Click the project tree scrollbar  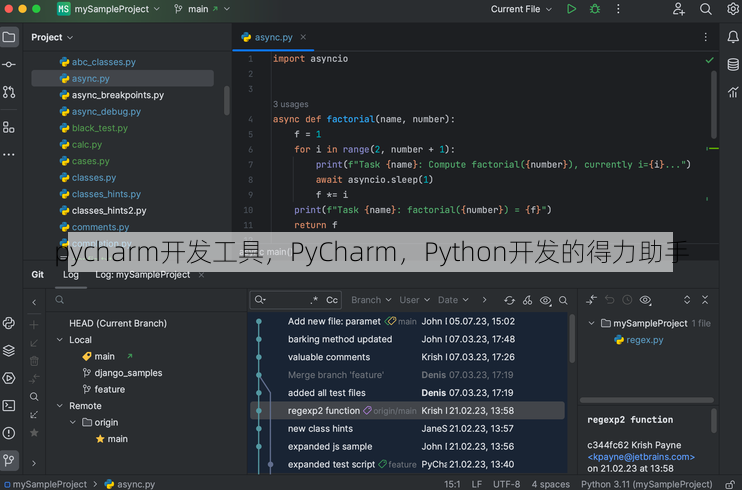tap(227, 100)
